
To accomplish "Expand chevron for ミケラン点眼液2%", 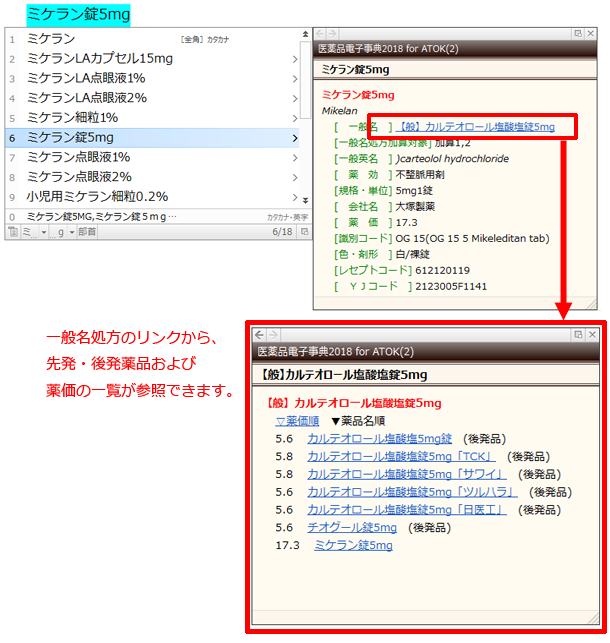I will point(295,178).
